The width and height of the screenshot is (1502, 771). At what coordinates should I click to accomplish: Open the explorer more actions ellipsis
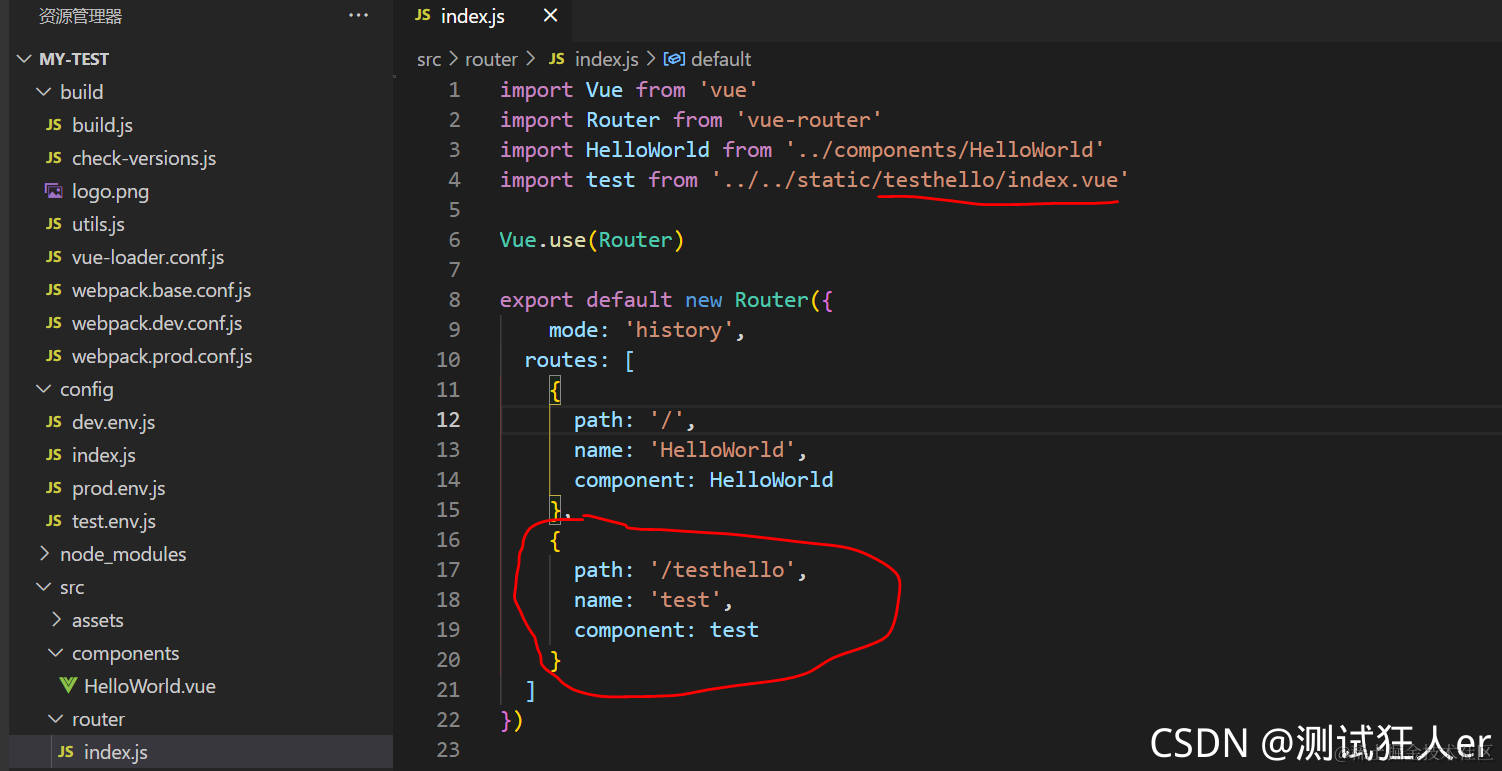pos(358,16)
